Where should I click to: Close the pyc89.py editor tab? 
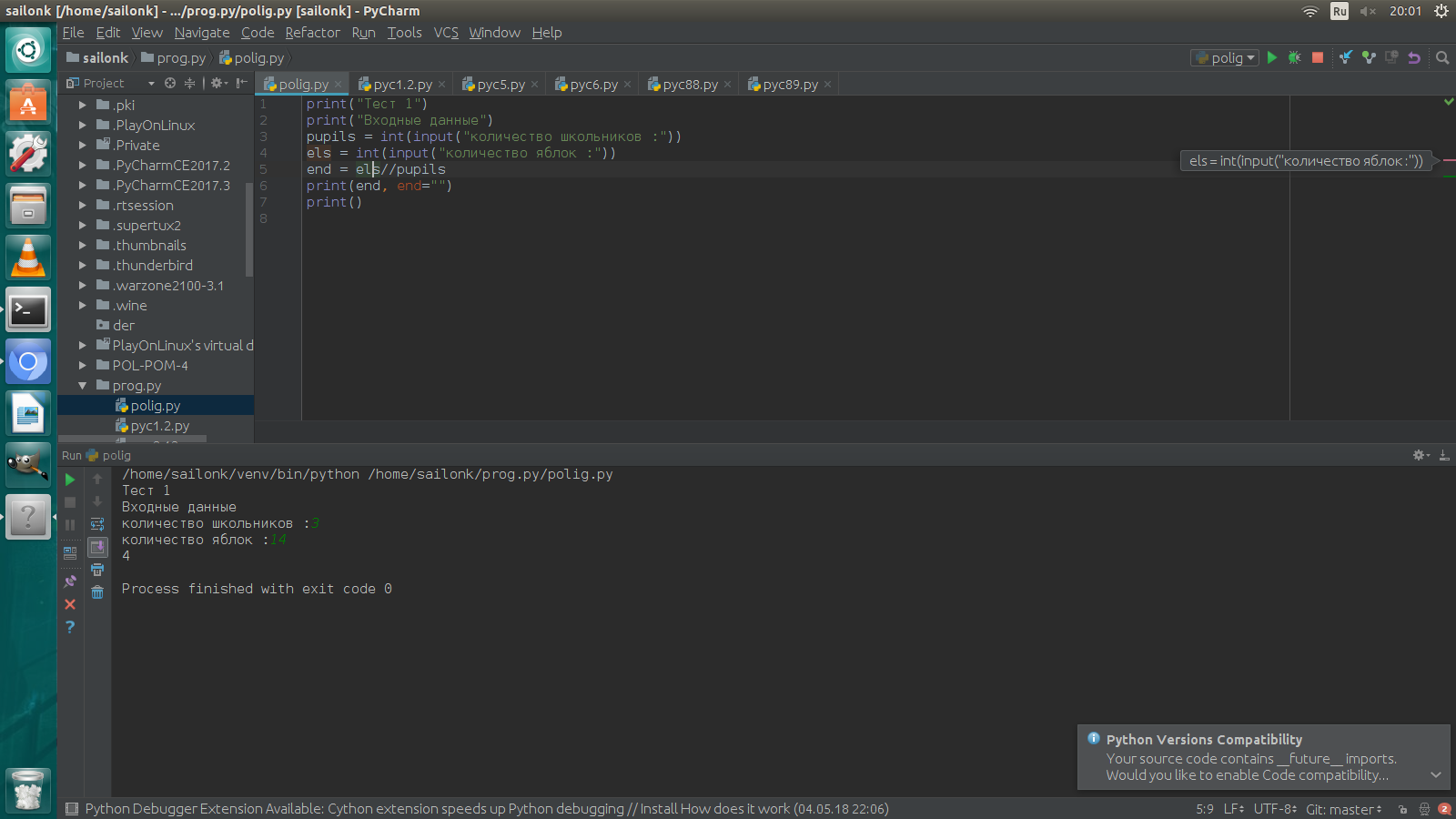[827, 84]
